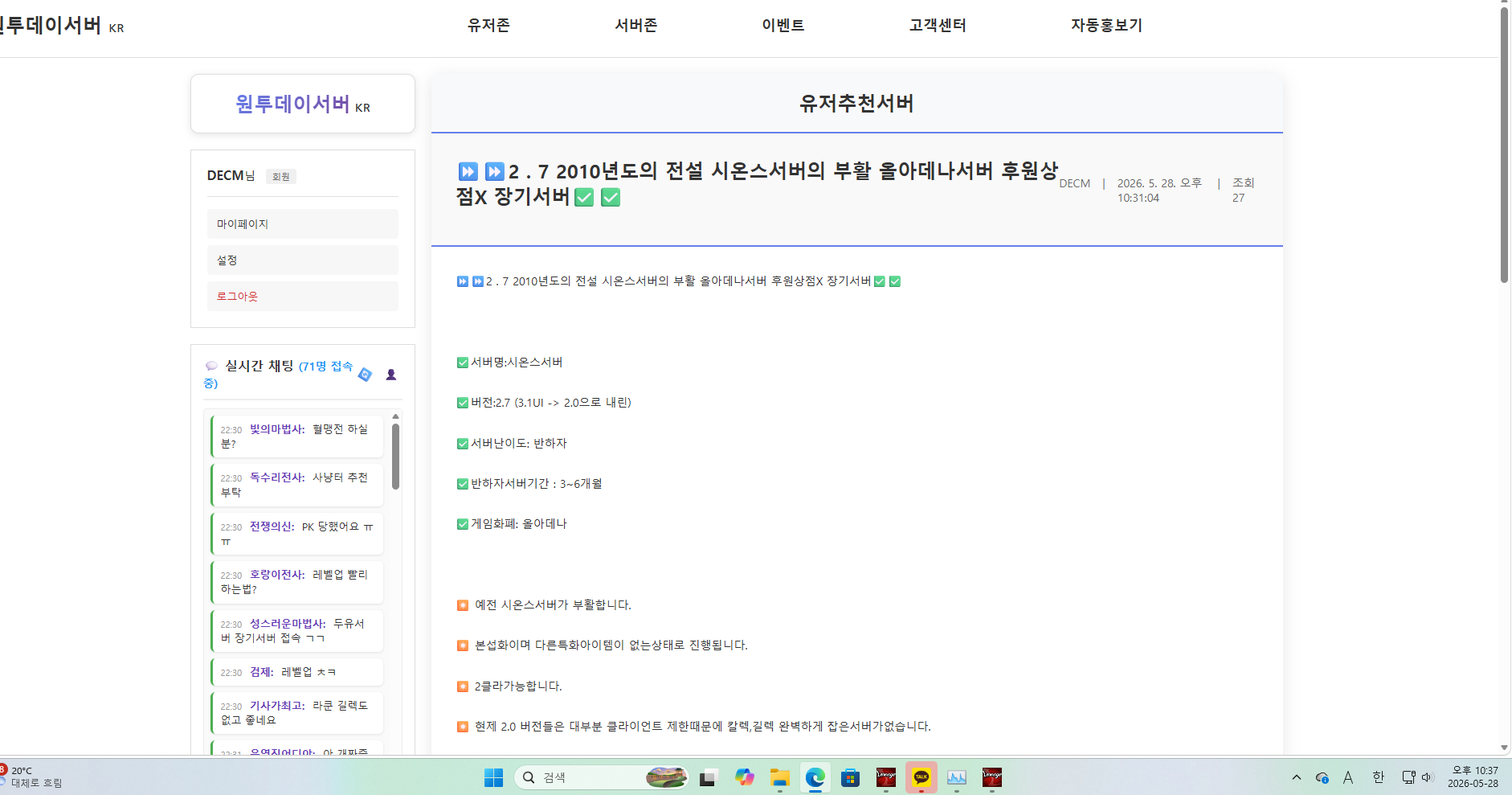Image resolution: width=1512 pixels, height=795 pixels.
Task: Refresh the live chat with the blue icon
Action: [x=365, y=375]
